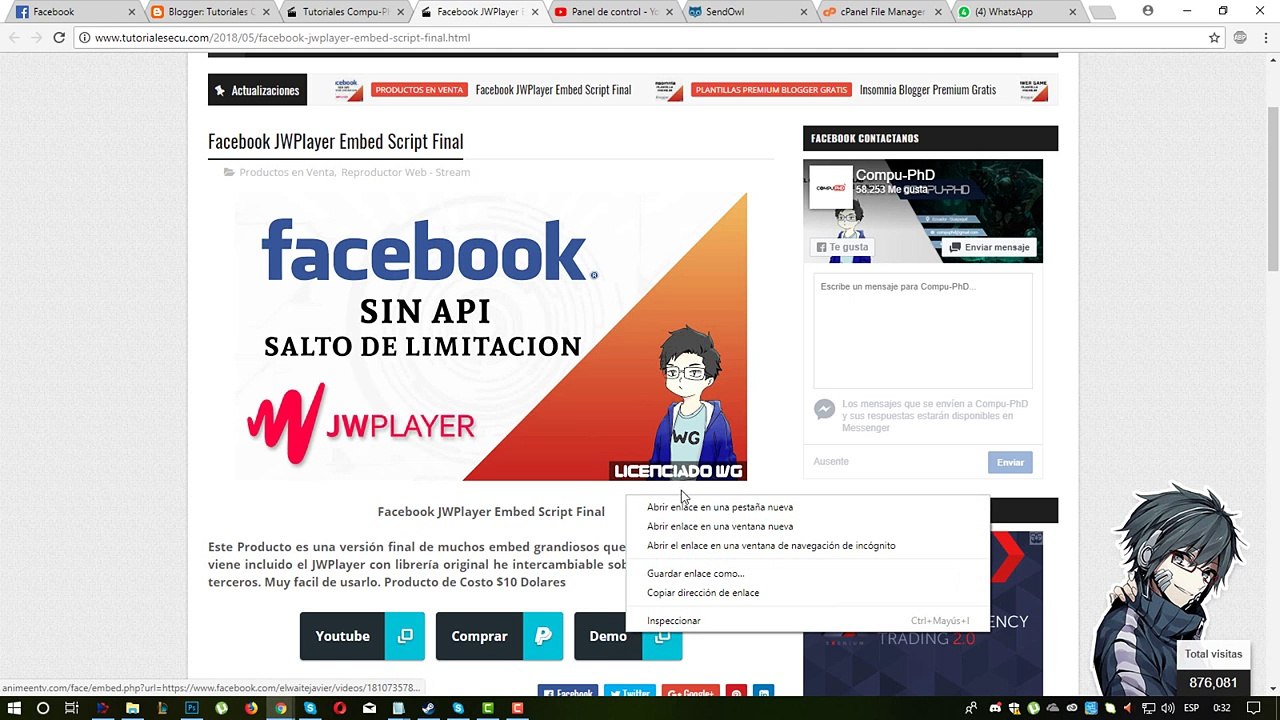Click the Facebook JWPlayer banner image
Viewport: 1280px width, 720px height.
pyautogui.click(x=491, y=337)
